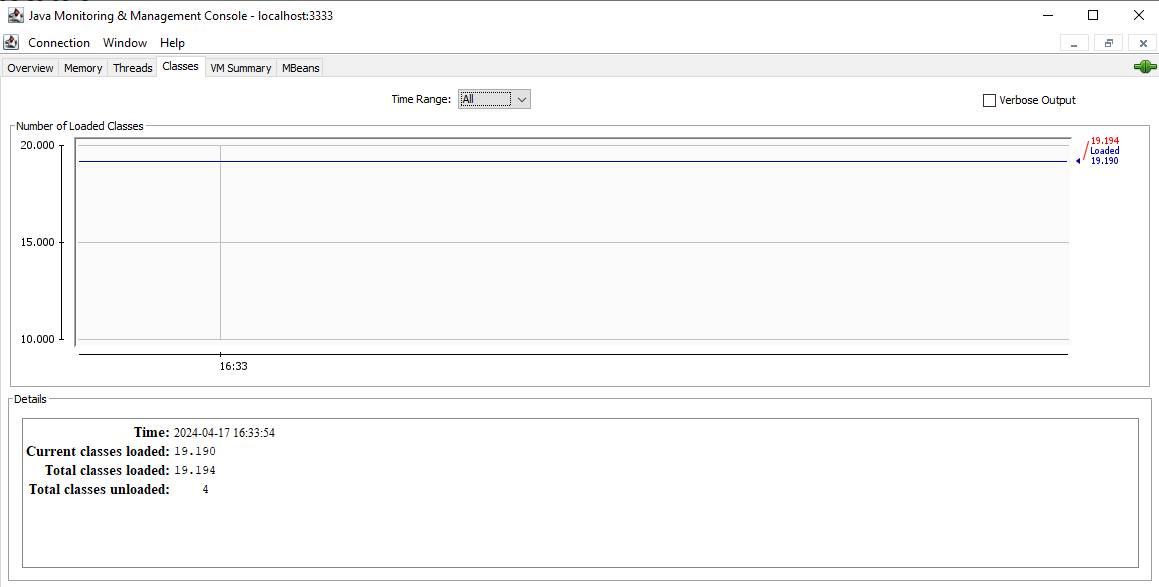This screenshot has height=587, width=1159.
Task: Click the internal frame icon beside Connection menu
Action: tap(11, 42)
